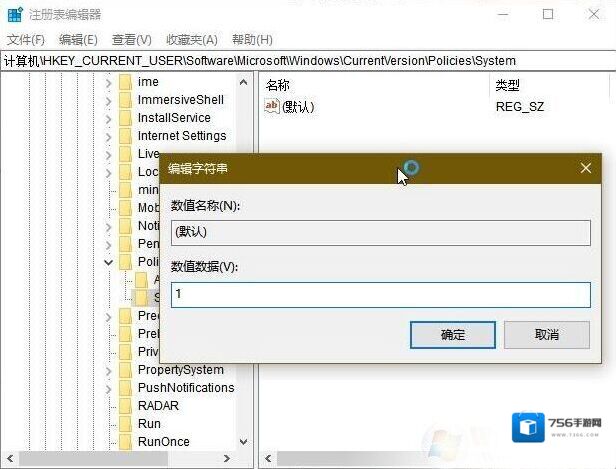Collapse the Policies tree node

click(x=108, y=262)
